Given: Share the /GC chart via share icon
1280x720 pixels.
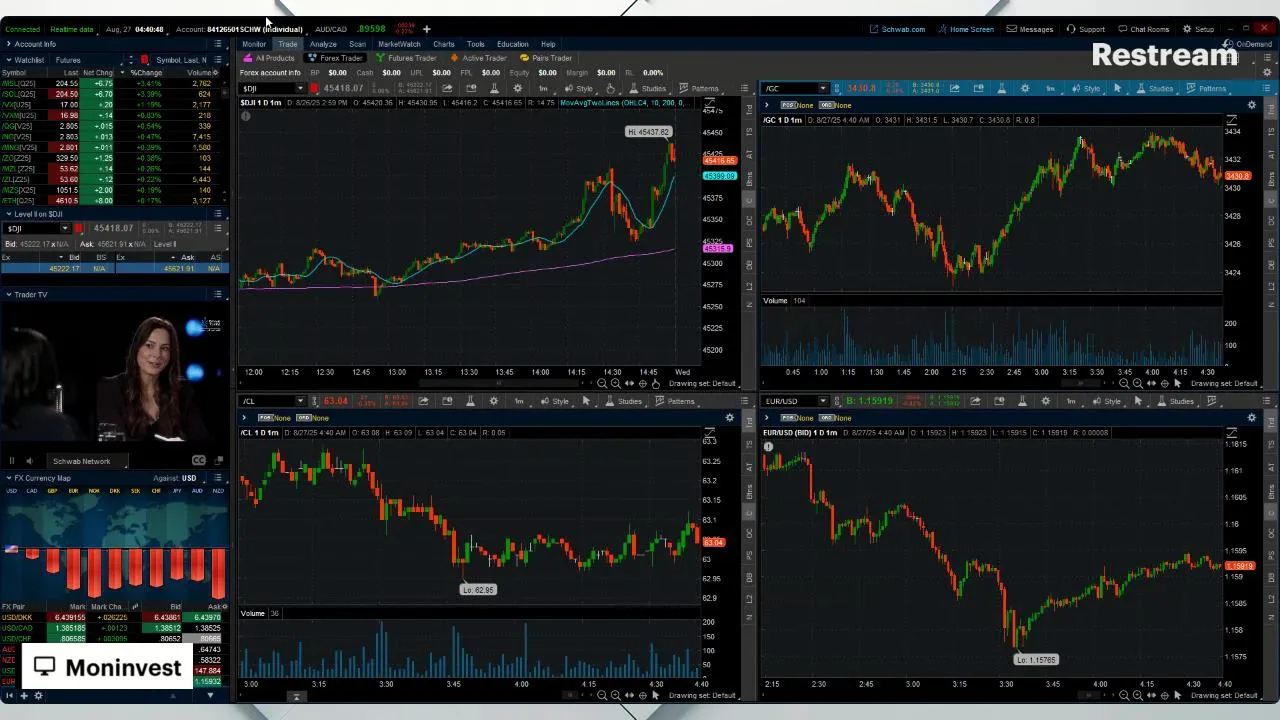Looking at the screenshot, I should click(x=954, y=88).
